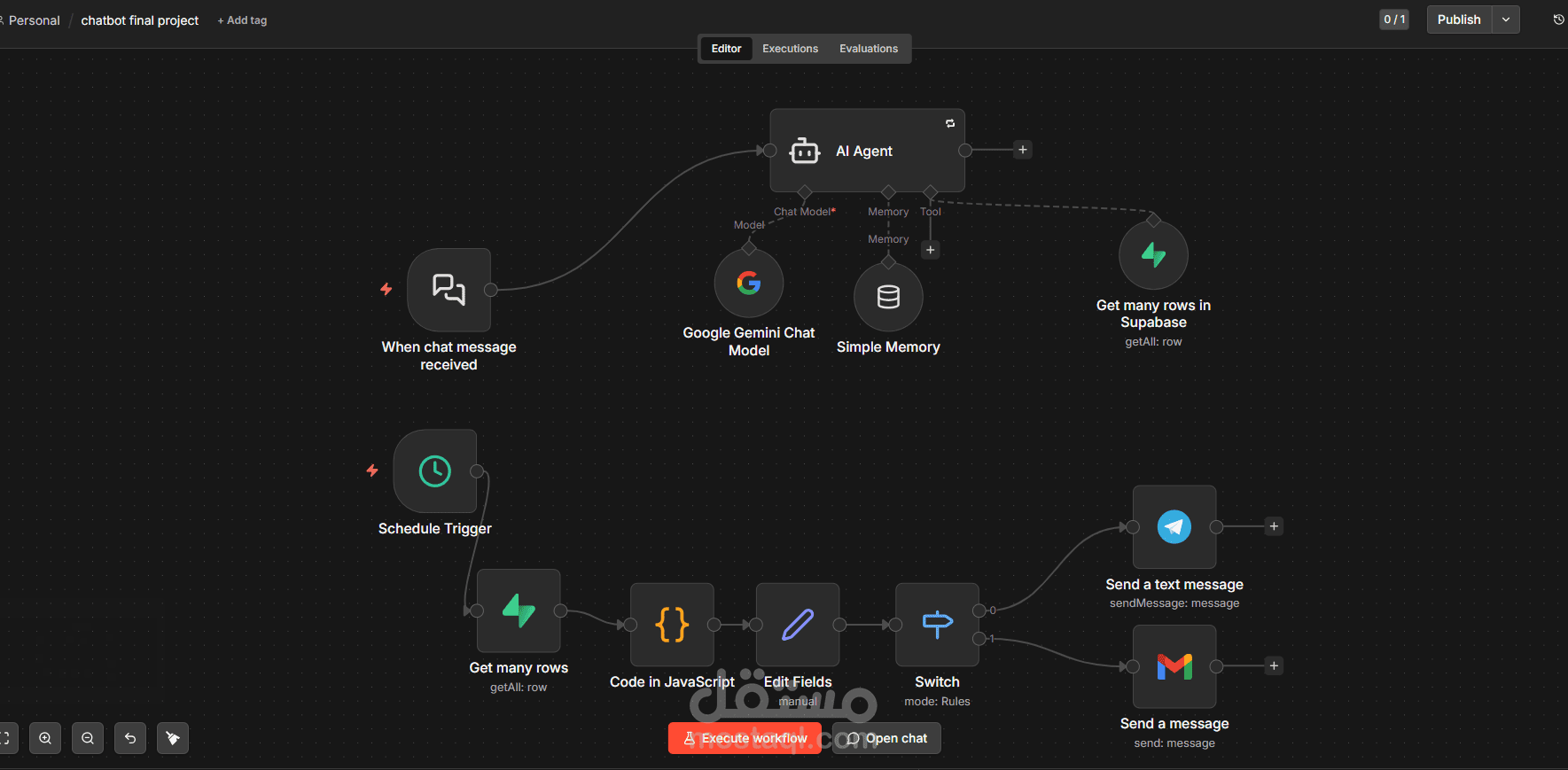This screenshot has height=770, width=1568.
Task: Rename the chatbot final project title
Action: pos(140,20)
